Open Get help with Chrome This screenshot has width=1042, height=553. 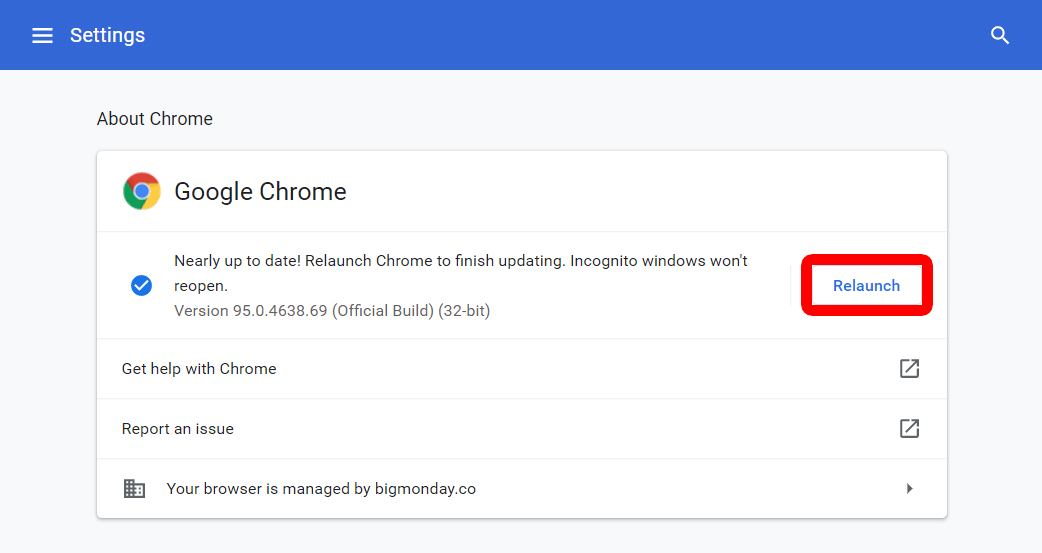(x=199, y=369)
